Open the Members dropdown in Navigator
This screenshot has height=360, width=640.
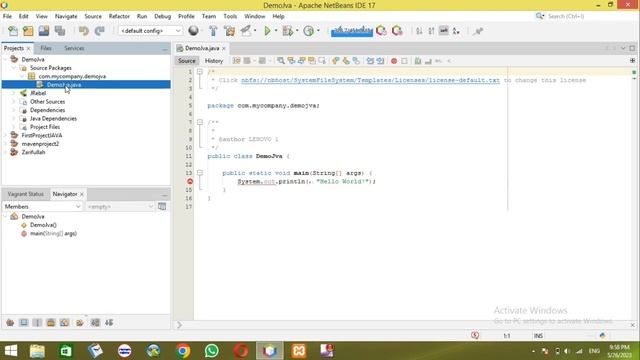(42, 207)
